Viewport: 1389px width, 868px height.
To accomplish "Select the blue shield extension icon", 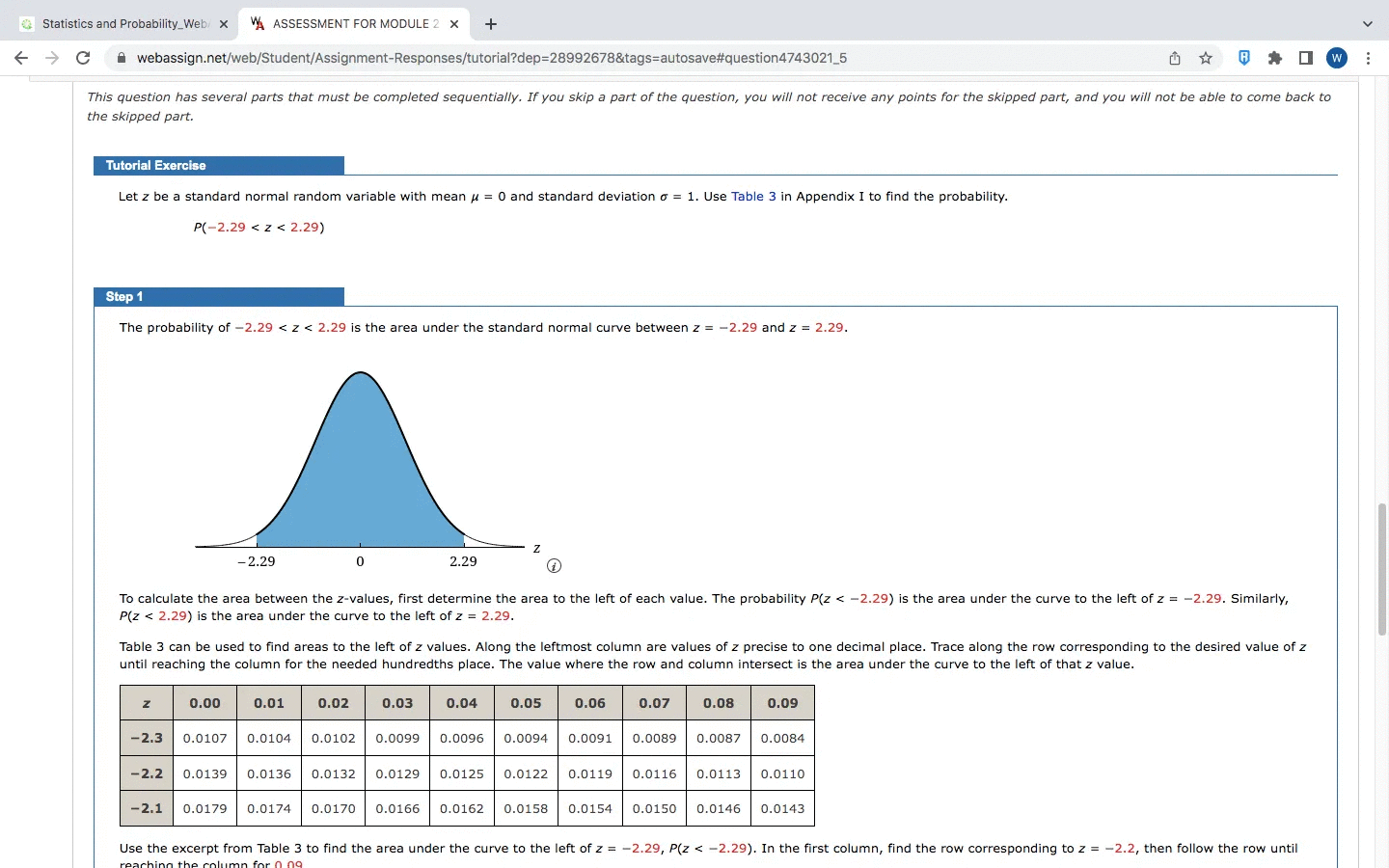I will pyautogui.click(x=1243, y=58).
